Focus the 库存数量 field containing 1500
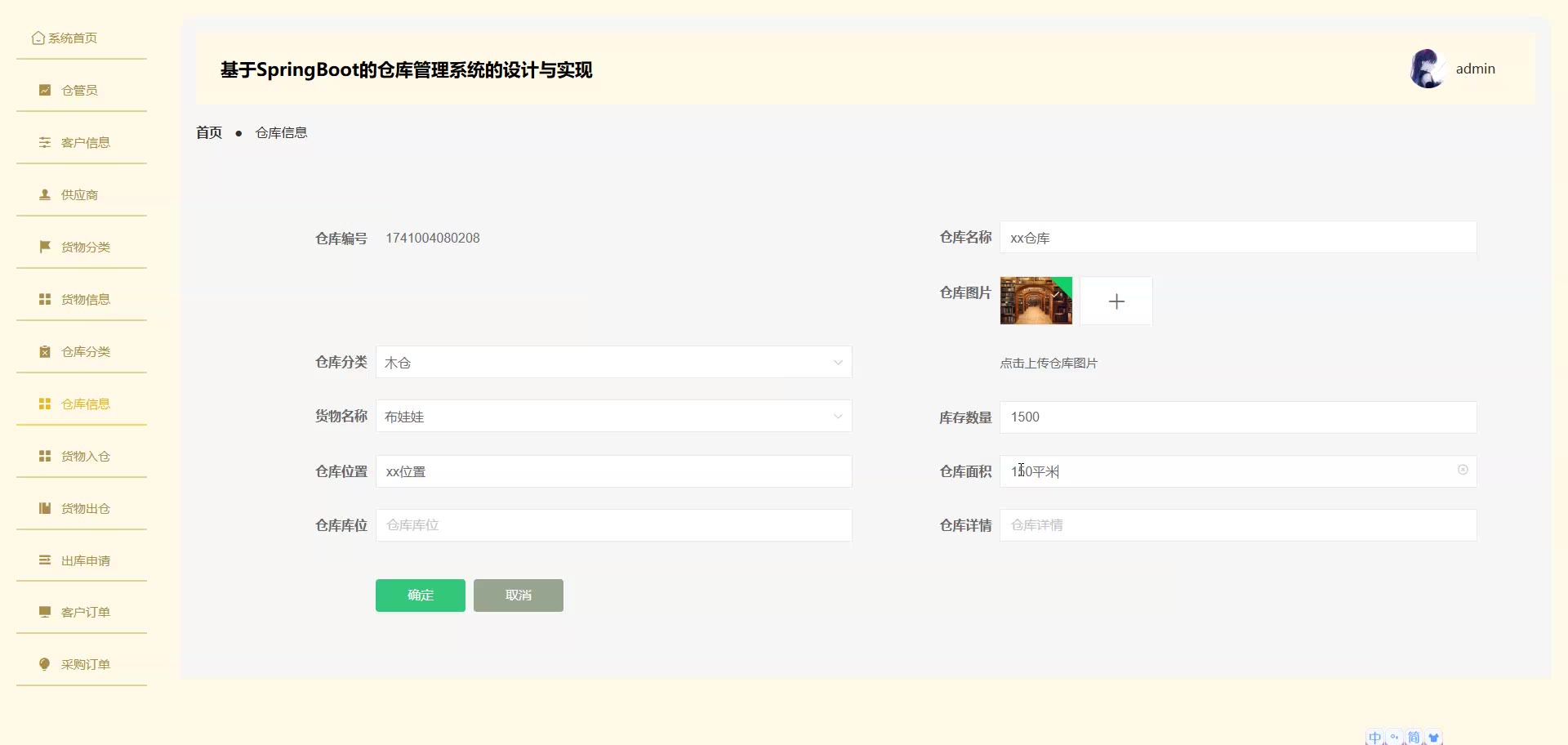This screenshot has height=745, width=1568. coord(1238,417)
